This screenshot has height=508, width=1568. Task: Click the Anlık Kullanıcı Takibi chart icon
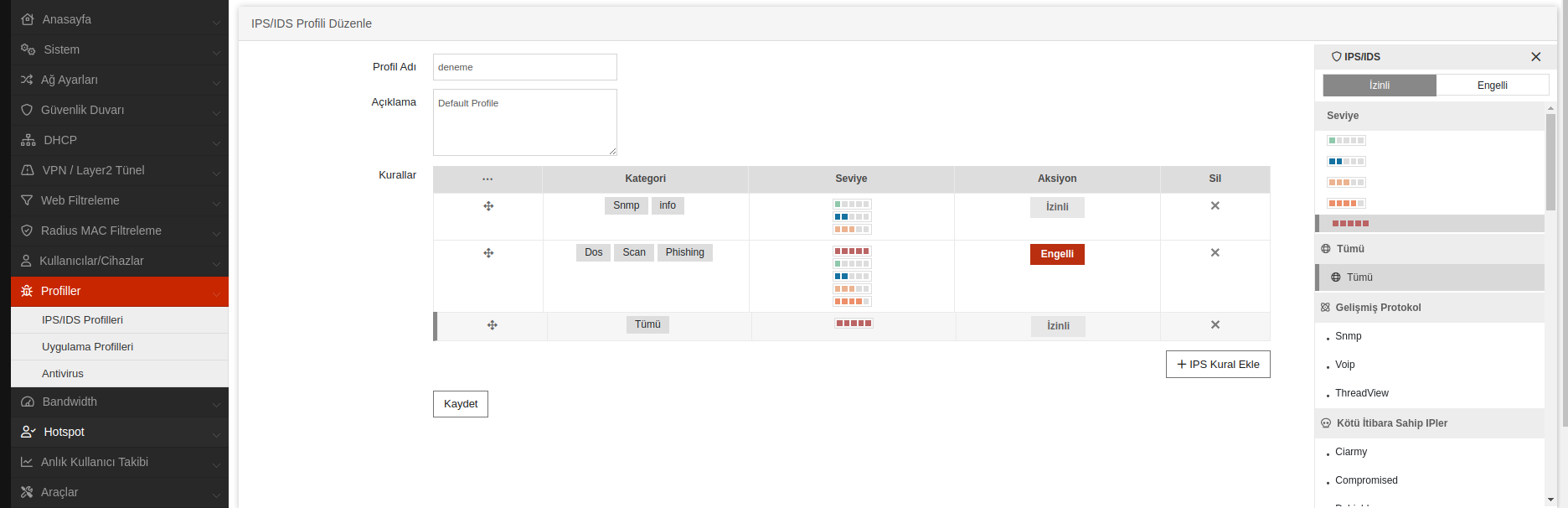pyautogui.click(x=27, y=462)
